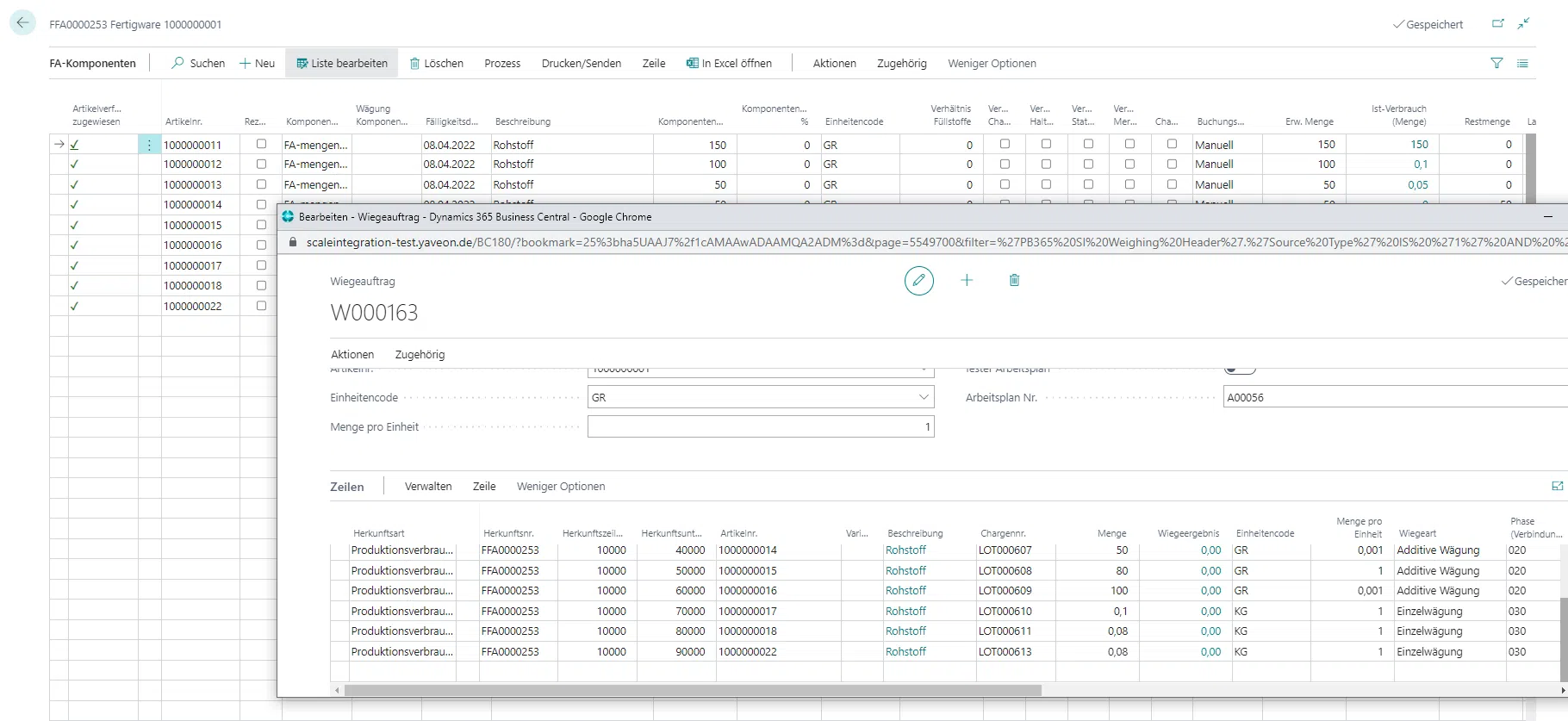
Task: Toggle Rez checkbox for row 1000000013
Action: (x=261, y=184)
